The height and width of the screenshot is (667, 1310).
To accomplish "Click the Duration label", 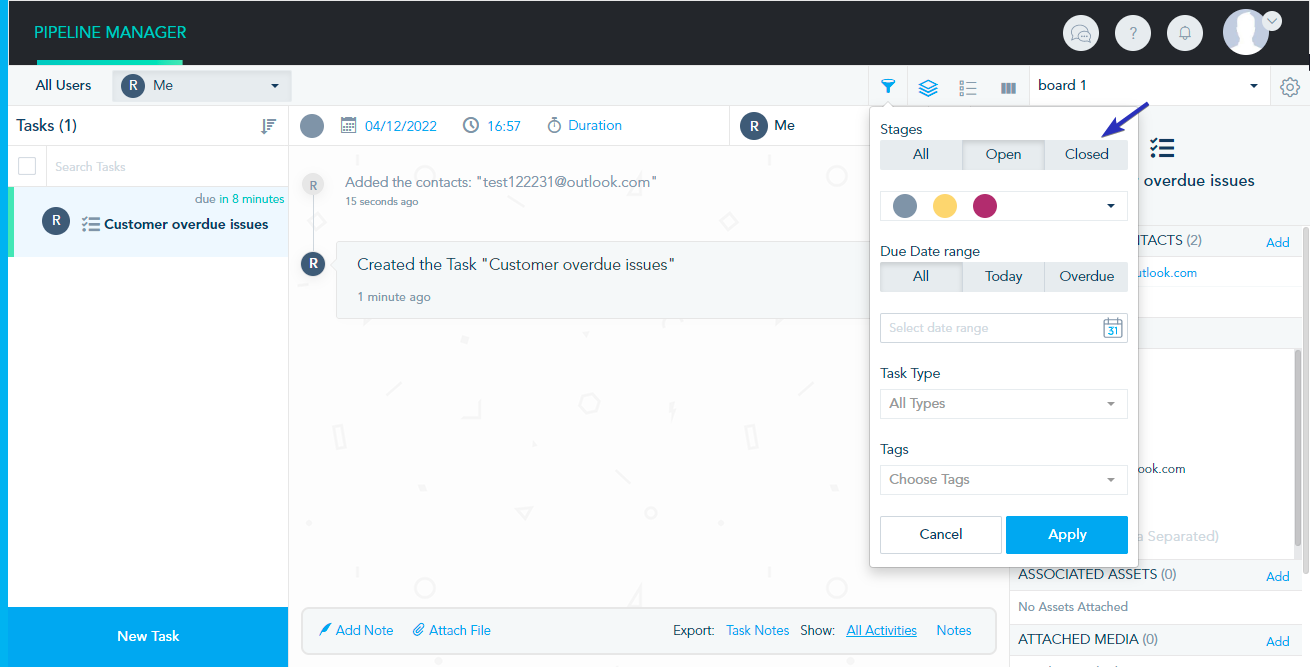I will (x=595, y=125).
